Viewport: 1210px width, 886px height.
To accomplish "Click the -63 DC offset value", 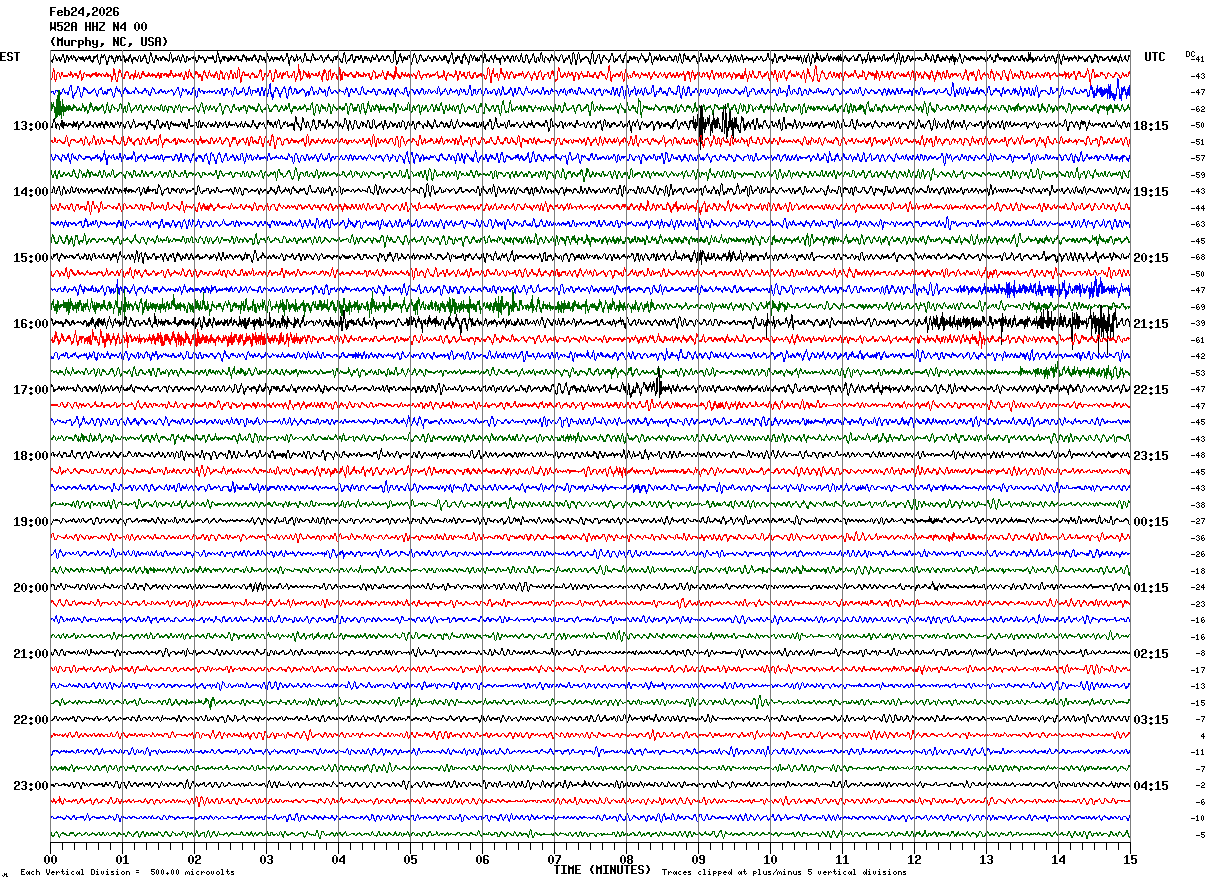I will [1198, 225].
